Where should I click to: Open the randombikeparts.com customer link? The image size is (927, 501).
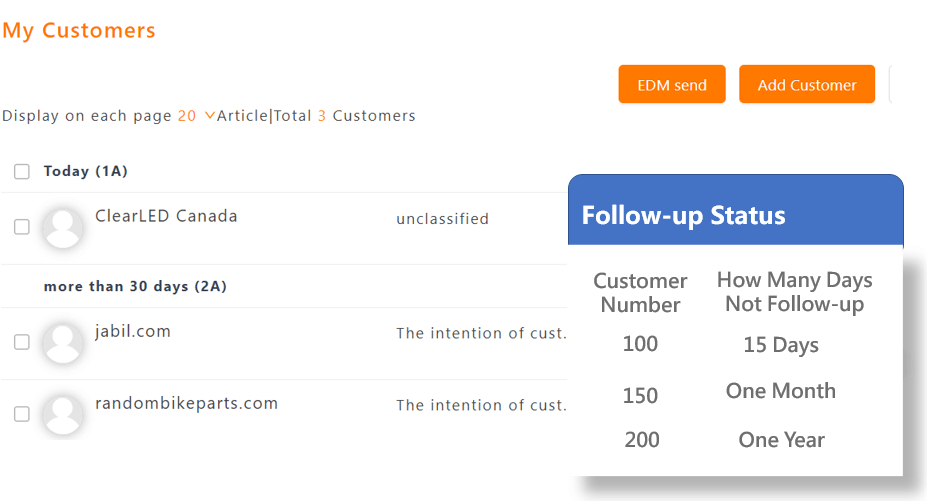tap(186, 403)
